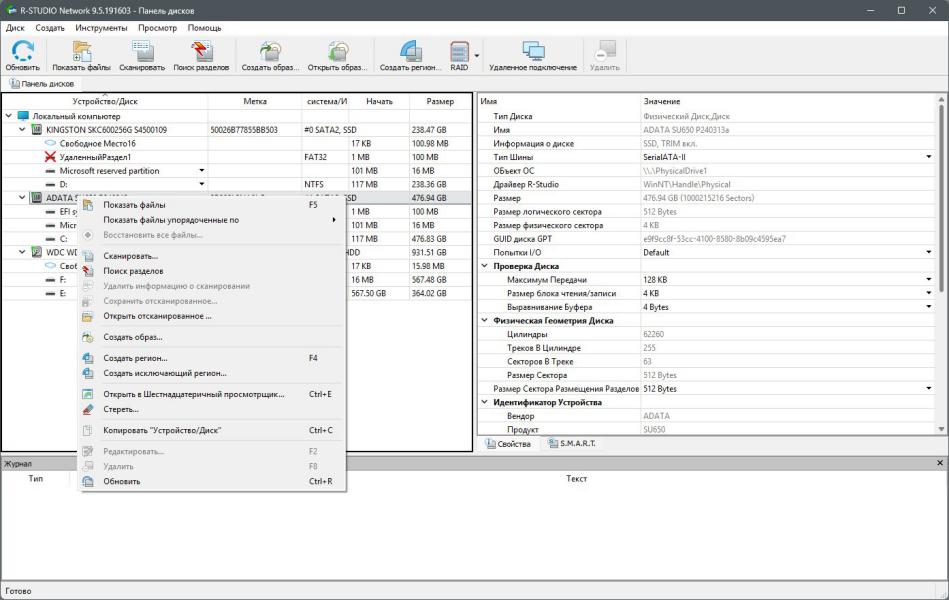Choose Открыть отсканированное in context menu
Viewport: 949px width, 600px height.
click(x=157, y=316)
